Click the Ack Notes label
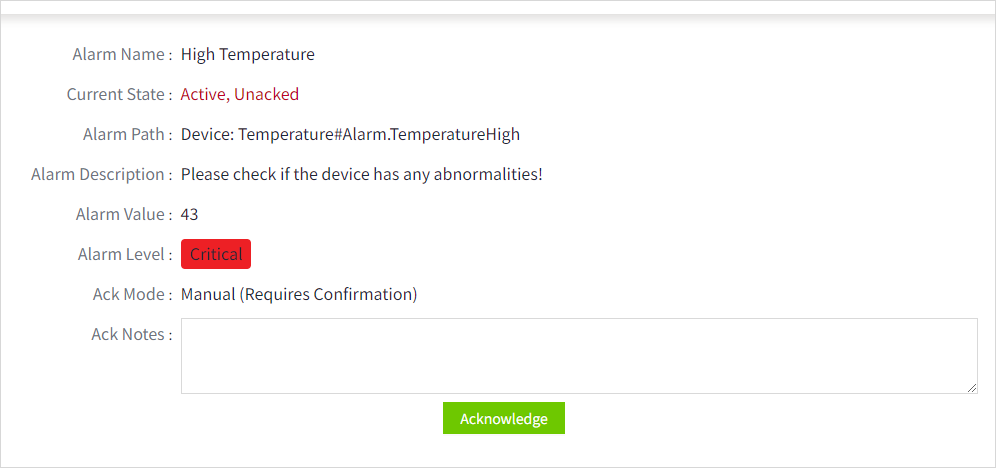Viewport: 996px width, 468px height. (131, 334)
